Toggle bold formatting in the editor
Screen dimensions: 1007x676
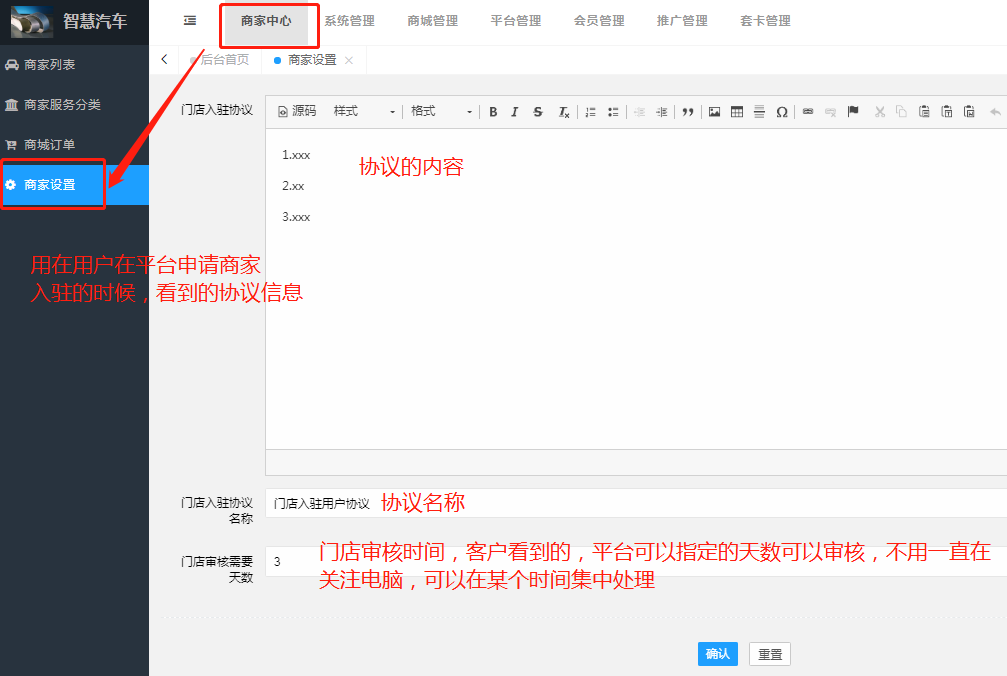[x=493, y=112]
